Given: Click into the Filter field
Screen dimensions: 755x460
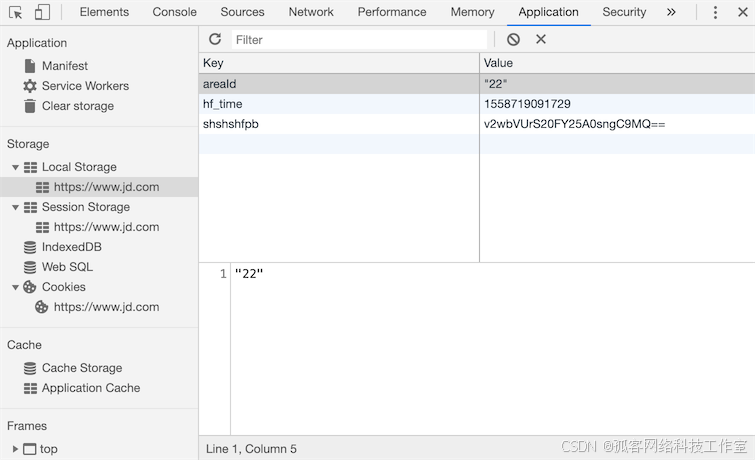Looking at the screenshot, I should click(x=359, y=39).
